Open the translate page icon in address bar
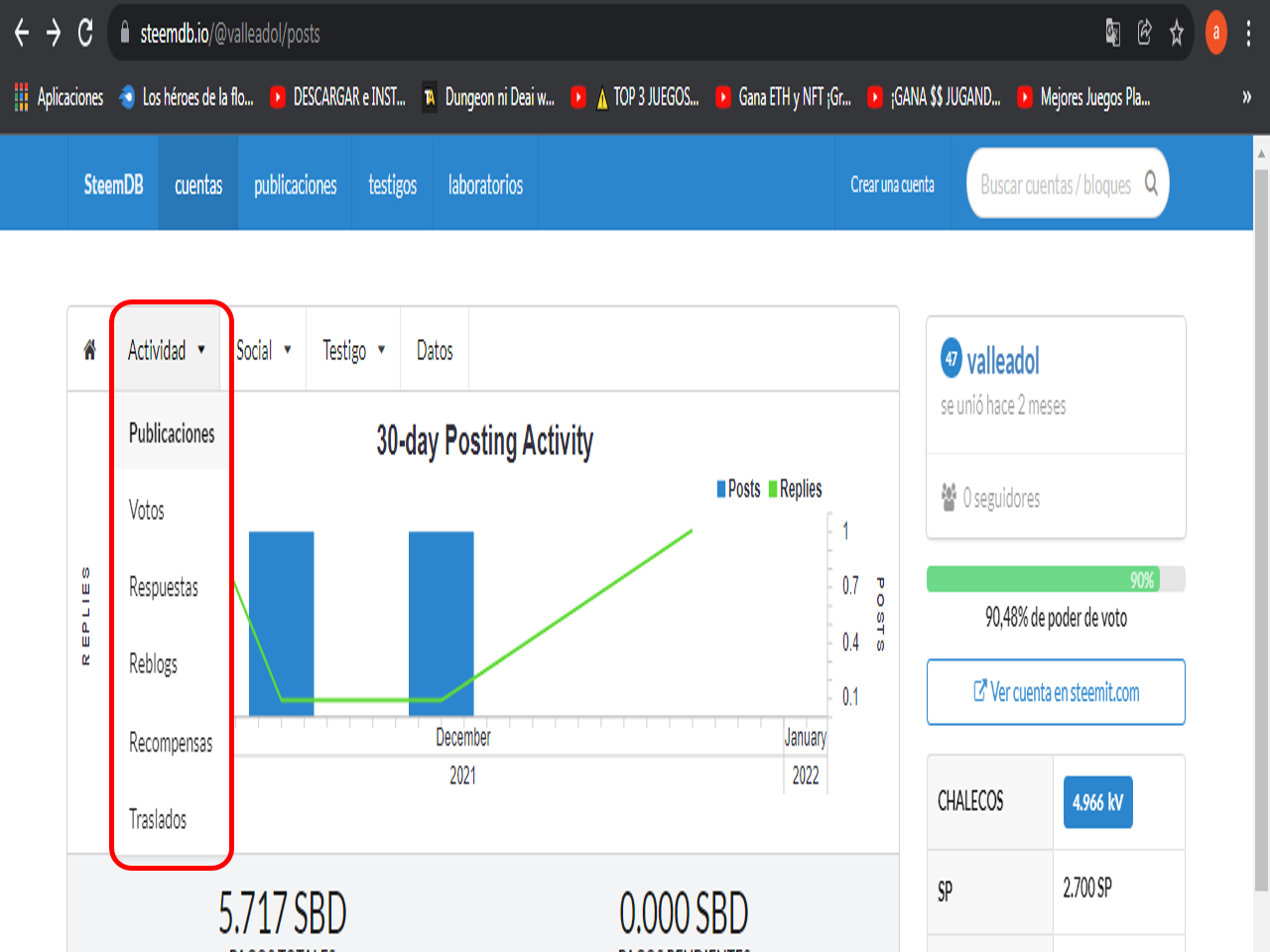1270x952 pixels. (x=1113, y=34)
